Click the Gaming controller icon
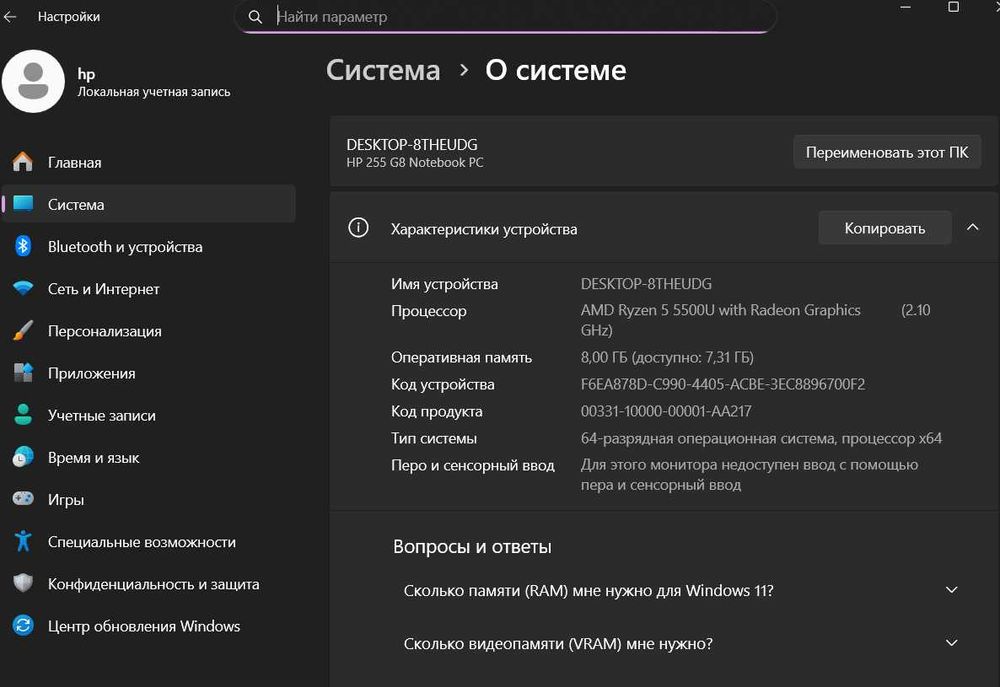This screenshot has height=687, width=1000. pyautogui.click(x=23, y=500)
